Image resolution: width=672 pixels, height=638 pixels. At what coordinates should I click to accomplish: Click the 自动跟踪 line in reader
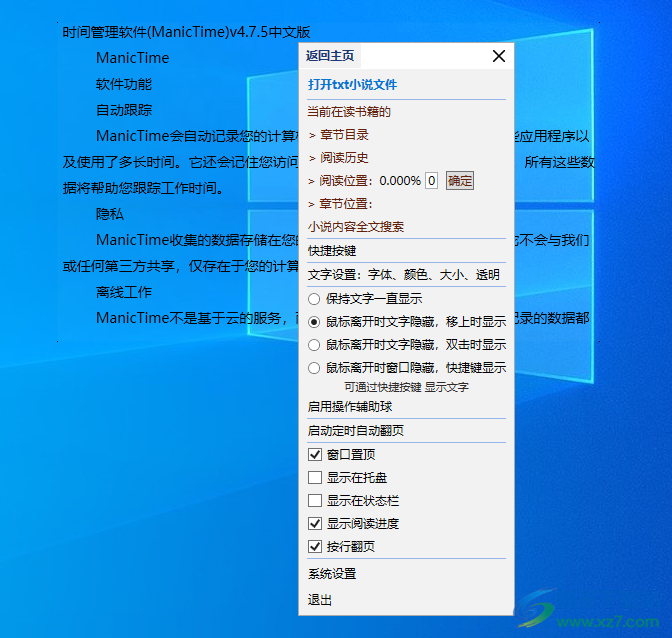pyautogui.click(x=124, y=110)
